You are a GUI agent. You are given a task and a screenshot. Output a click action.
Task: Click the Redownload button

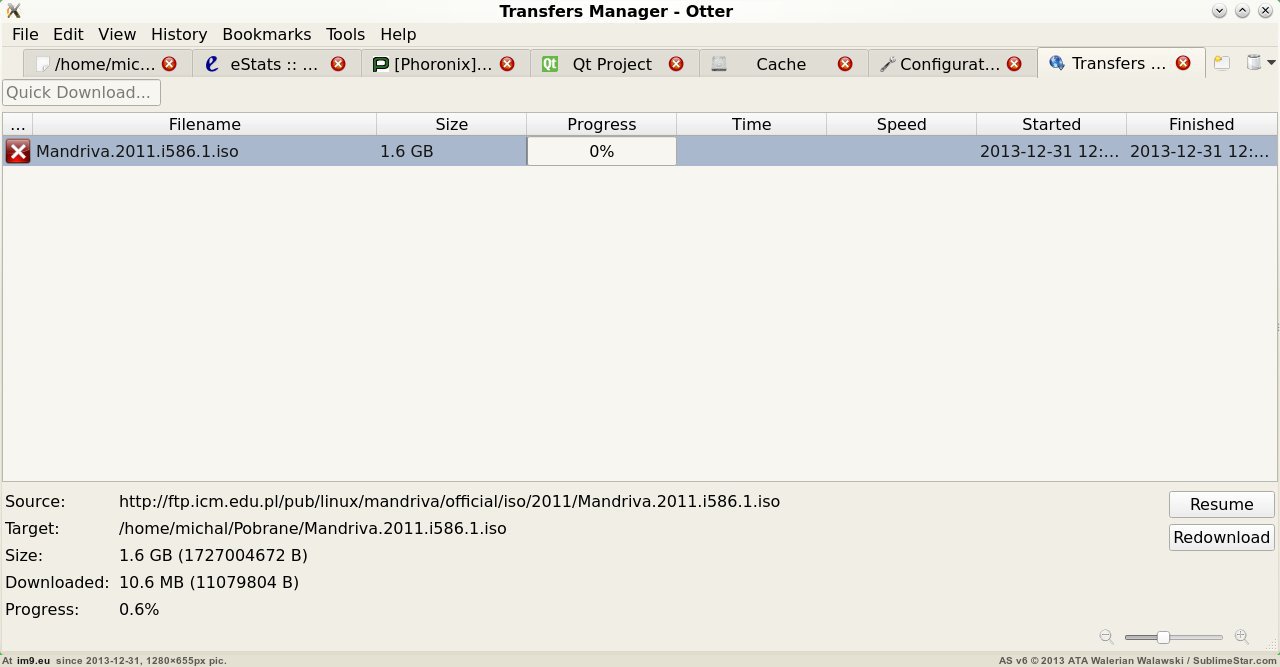1221,537
